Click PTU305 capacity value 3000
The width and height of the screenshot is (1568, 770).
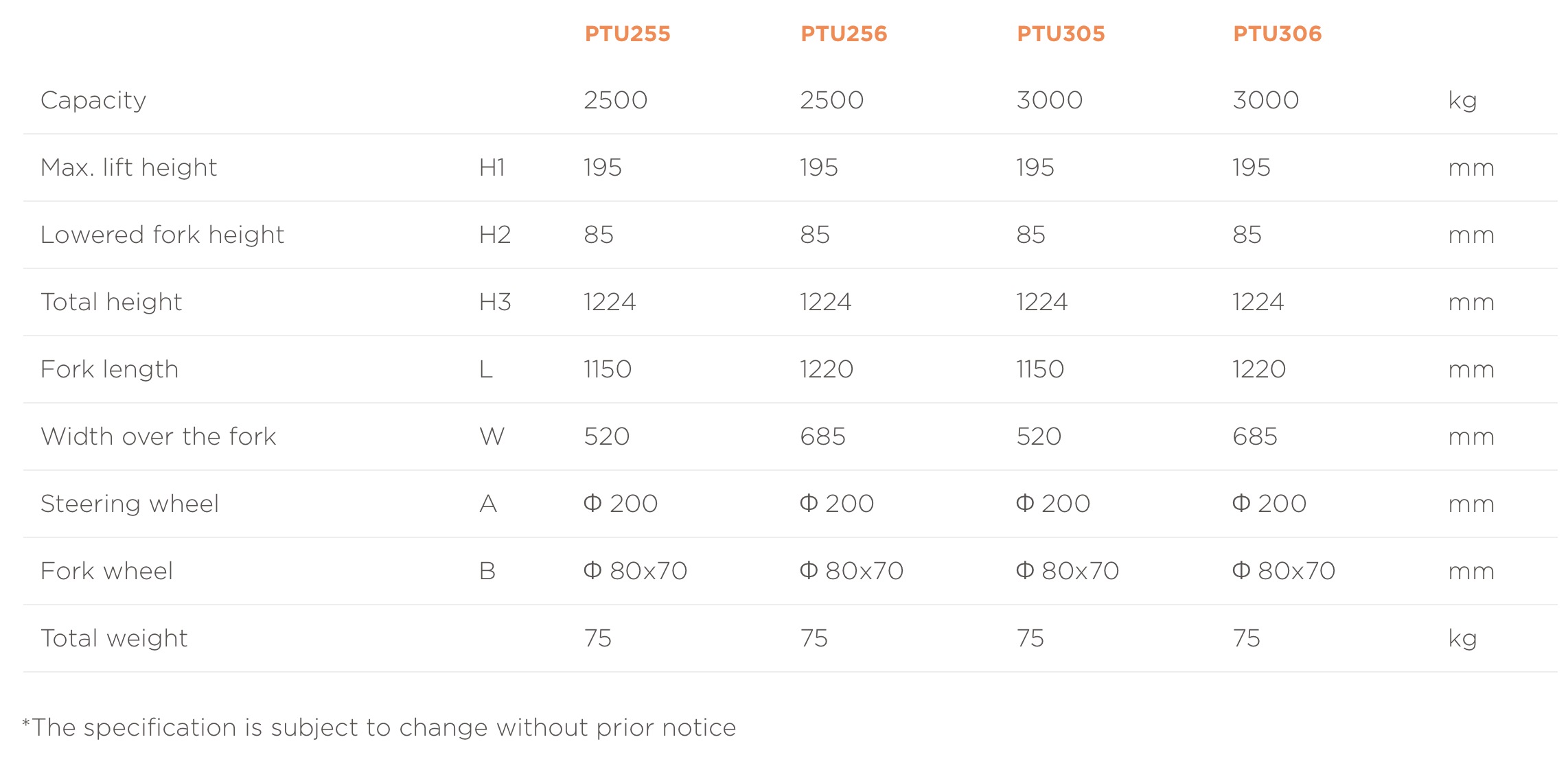[x=1050, y=100]
